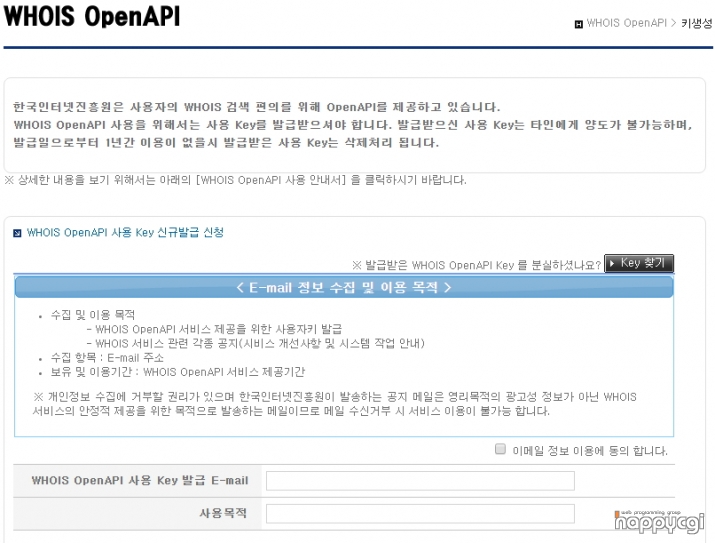The width and height of the screenshot is (715, 543).
Task: Click the '발급받은 WHOIS OpenAPI Key 를 분실하셨나요?' text
Action: 477,265
